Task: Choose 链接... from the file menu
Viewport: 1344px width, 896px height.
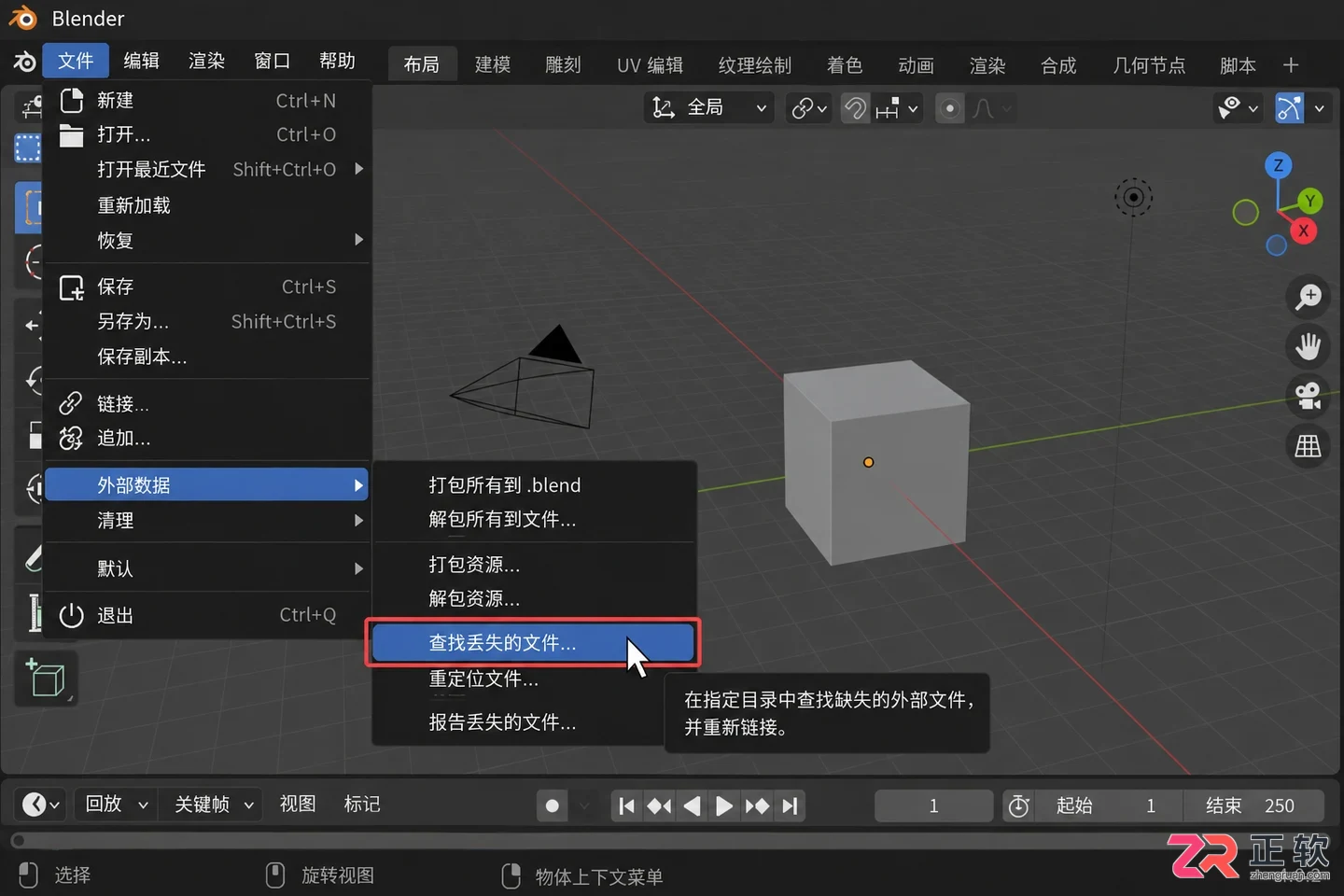Action: pyautogui.click(x=207, y=403)
